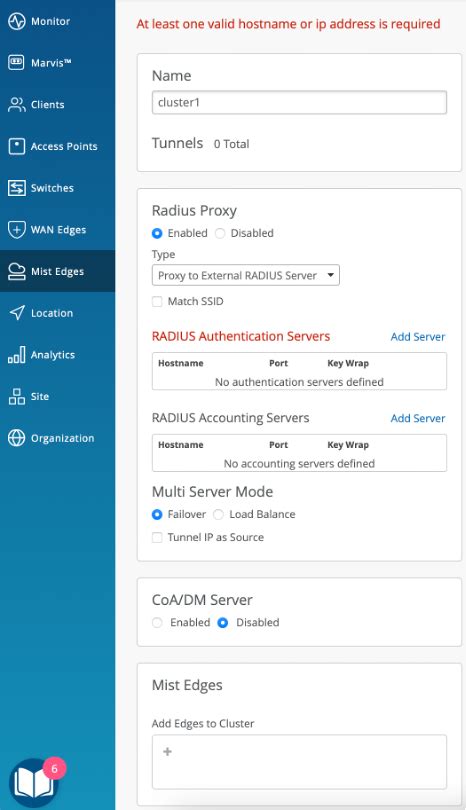Screen dimensions: 466x810
Task: Set Radius Proxy to Disabled
Action: tap(220, 233)
